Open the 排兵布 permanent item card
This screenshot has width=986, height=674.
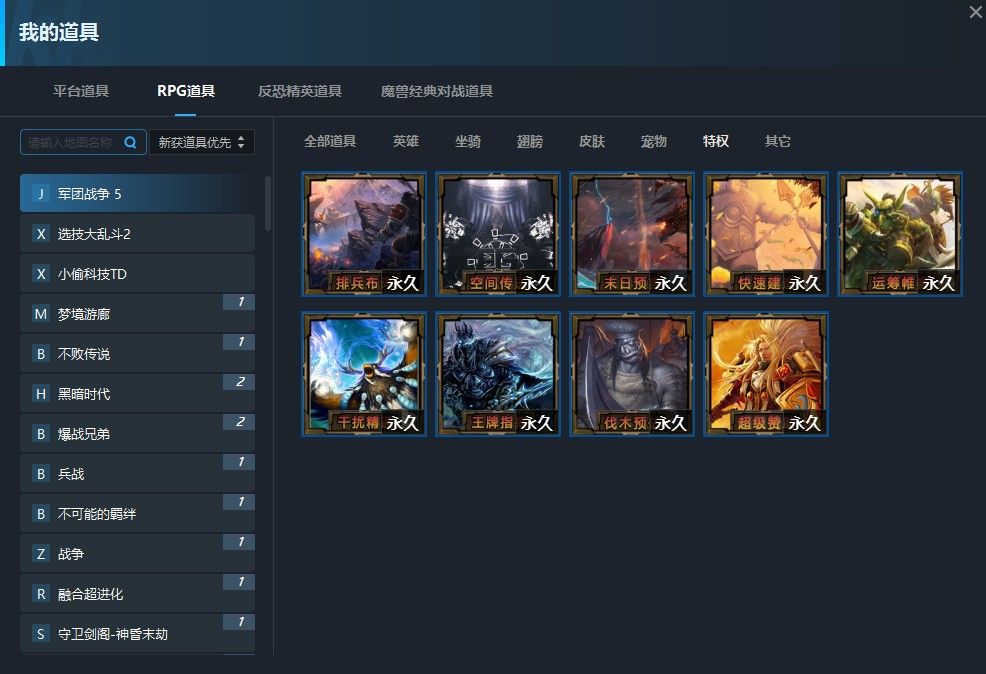[364, 234]
